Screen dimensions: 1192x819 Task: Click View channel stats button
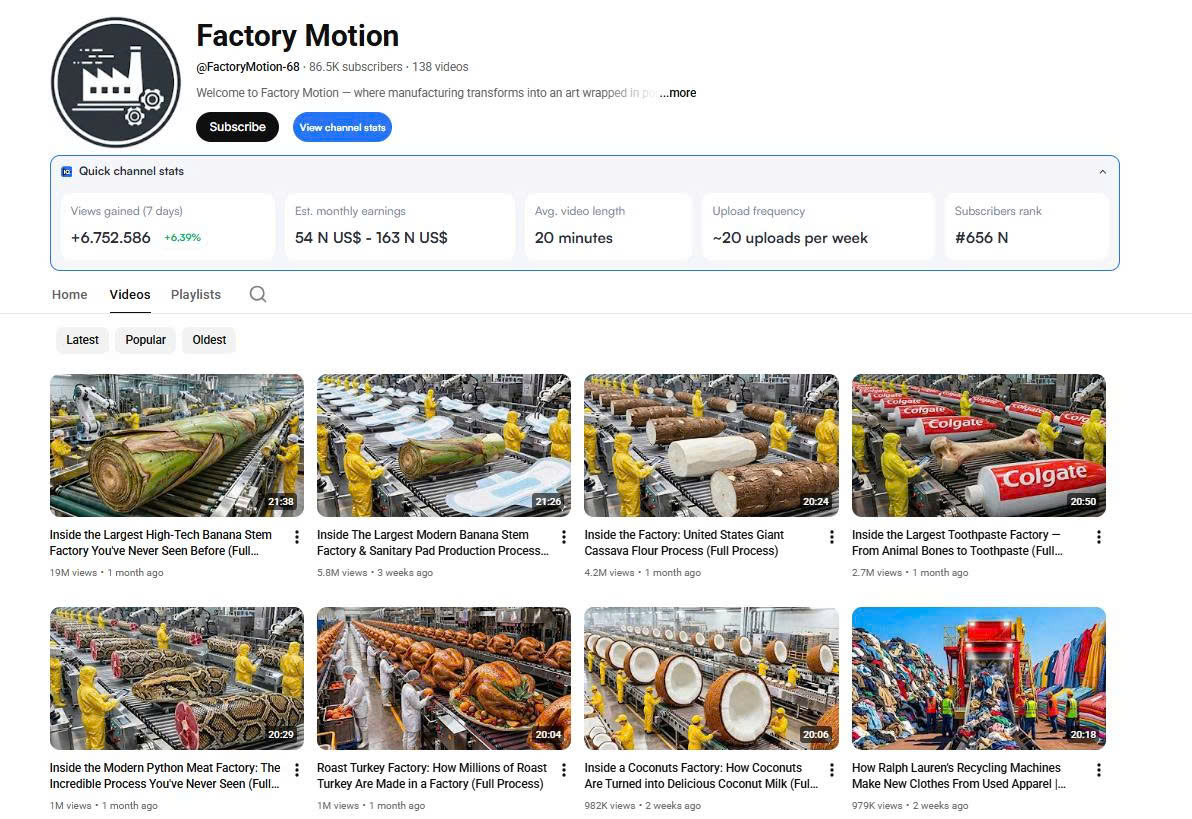tap(342, 127)
